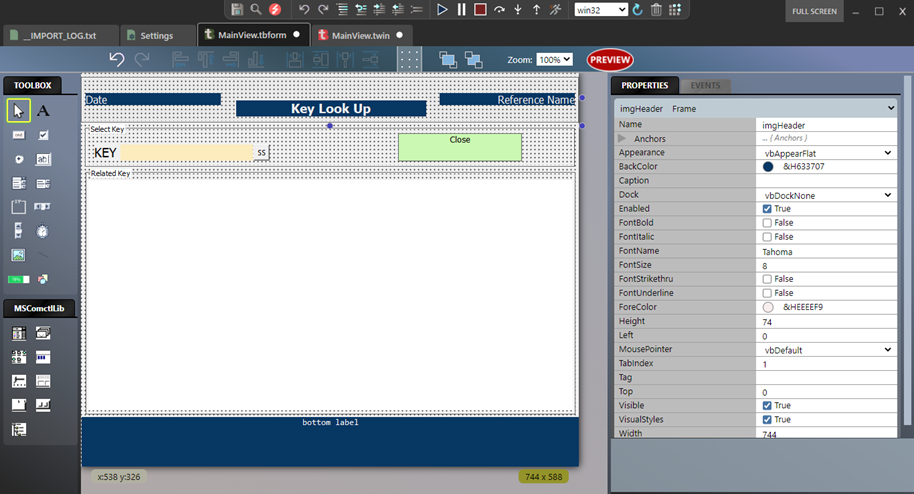This screenshot has height=494, width=914.
Task: Toggle the FontUnderline checkbox
Action: [767, 293]
